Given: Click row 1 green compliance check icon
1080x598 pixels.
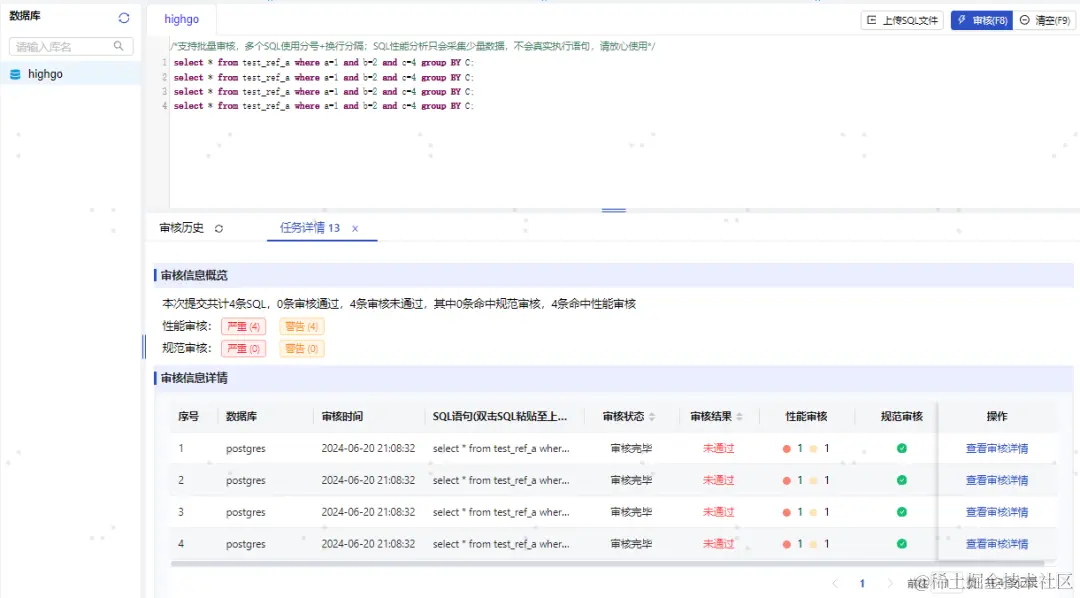Looking at the screenshot, I should [x=902, y=448].
